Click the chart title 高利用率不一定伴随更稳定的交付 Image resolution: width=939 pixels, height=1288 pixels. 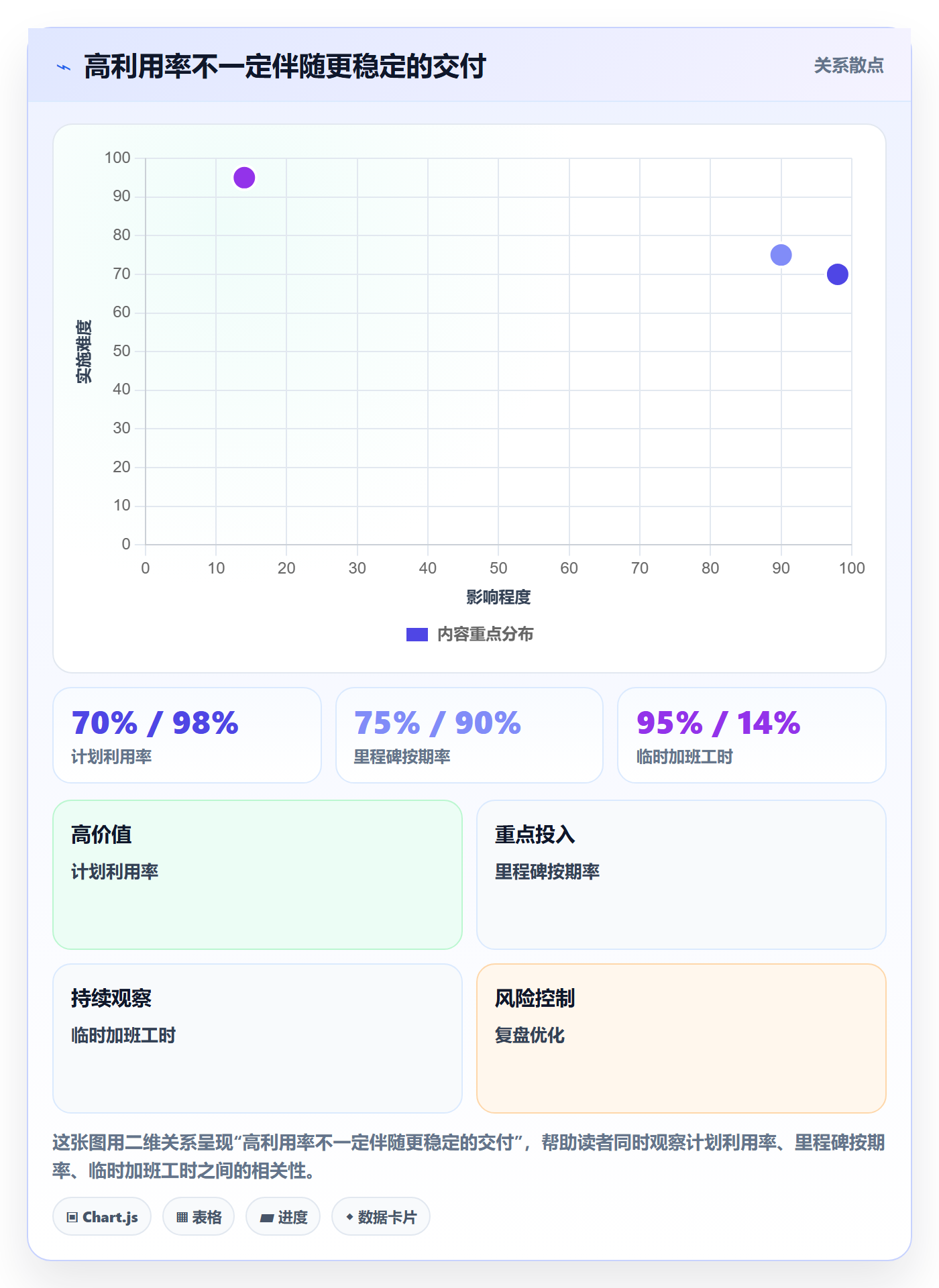[x=285, y=66]
